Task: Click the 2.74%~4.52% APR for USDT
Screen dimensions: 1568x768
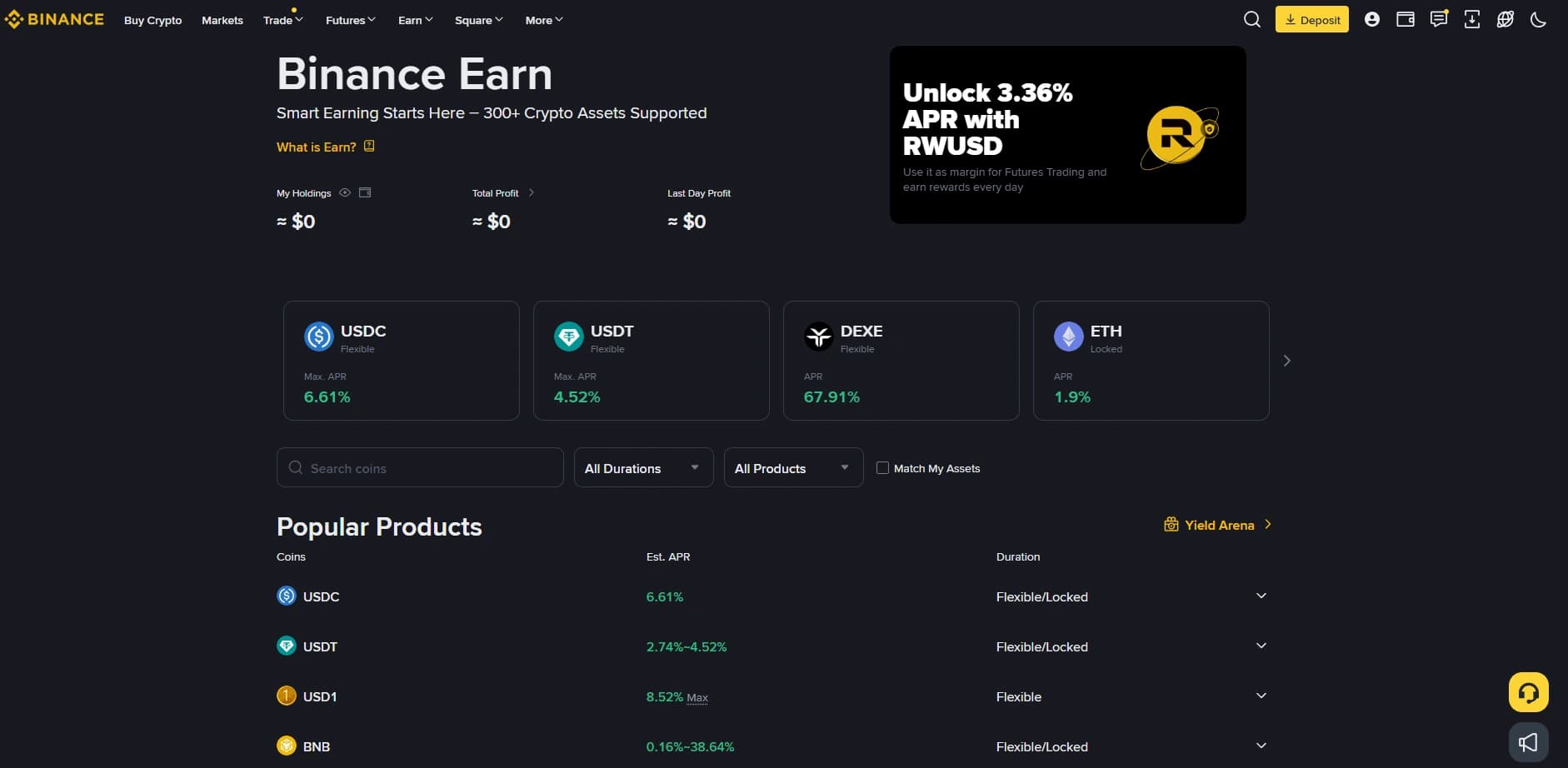Action: 686,646
